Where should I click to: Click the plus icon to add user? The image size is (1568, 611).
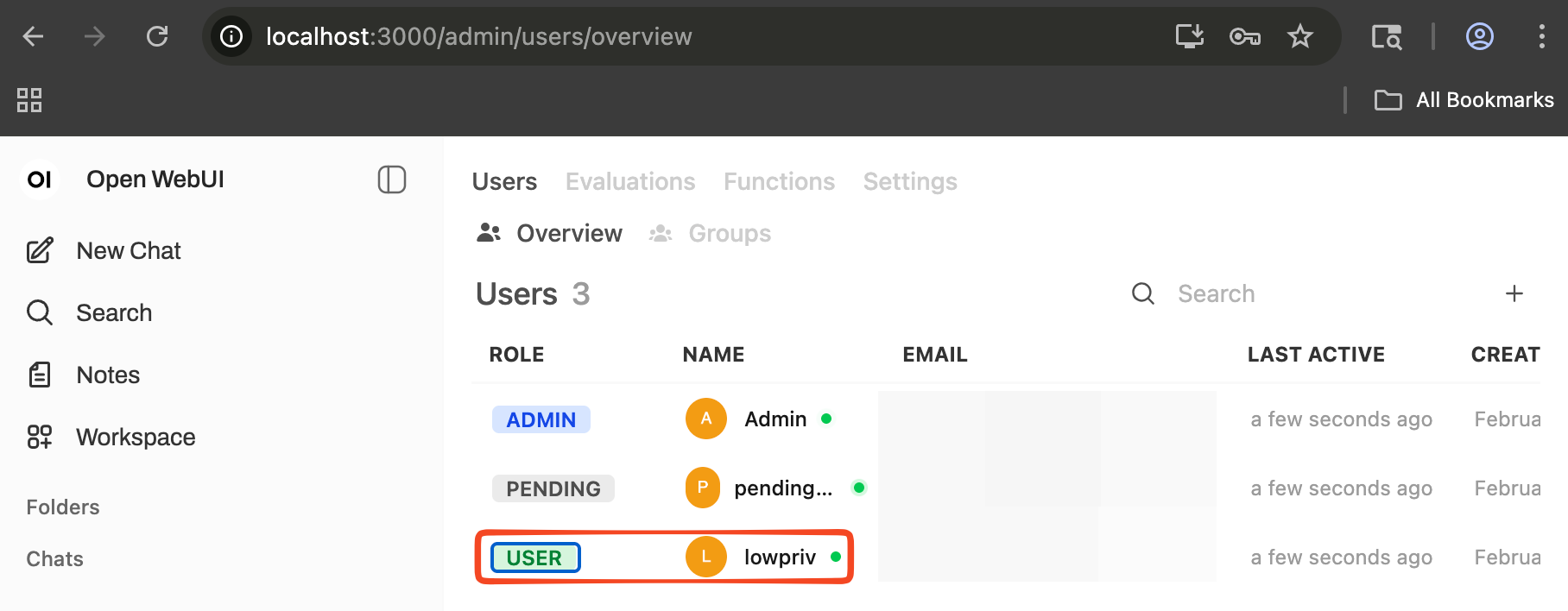(1514, 293)
